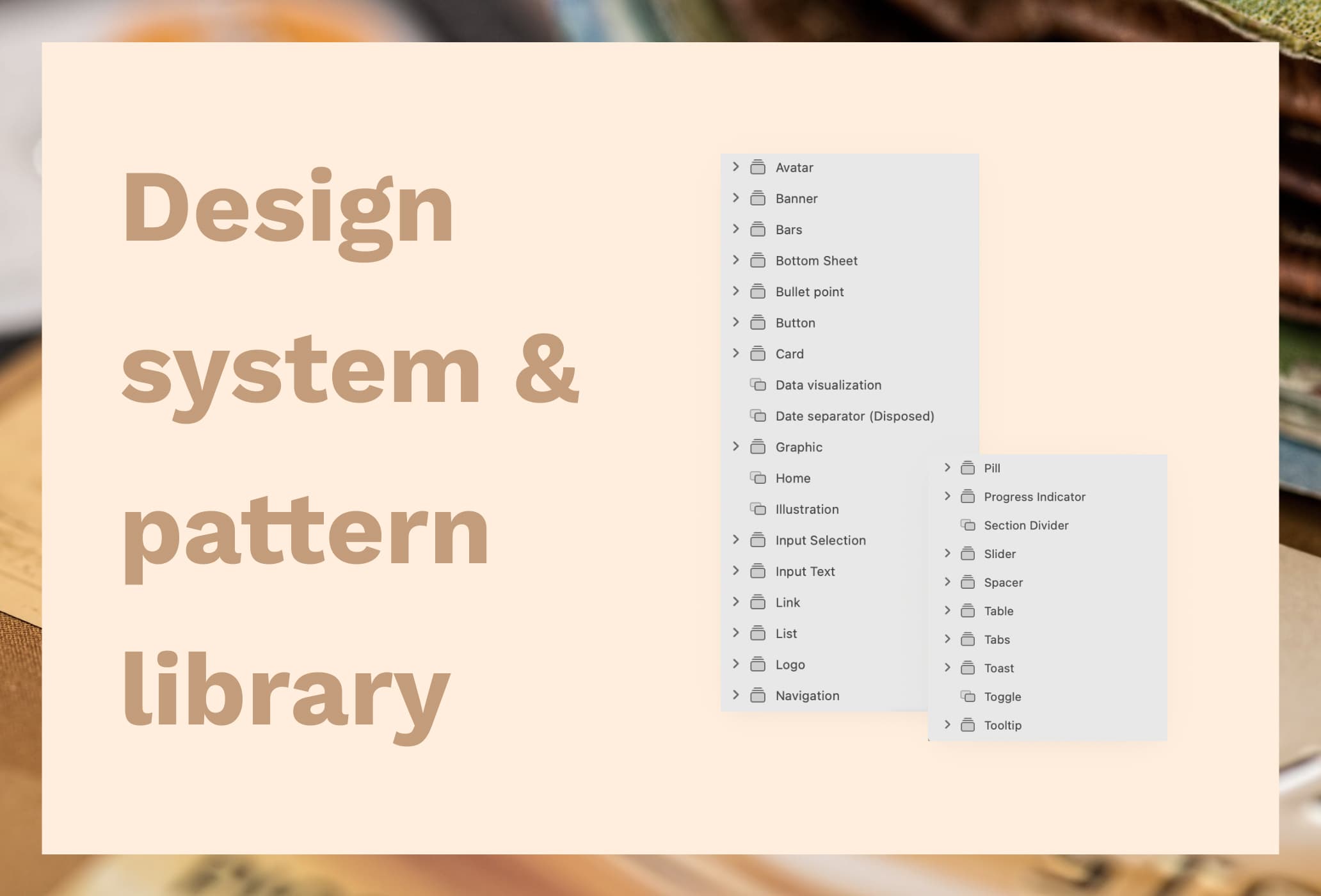Viewport: 1321px width, 896px height.
Task: Expand the Banner group chevron
Action: click(736, 198)
